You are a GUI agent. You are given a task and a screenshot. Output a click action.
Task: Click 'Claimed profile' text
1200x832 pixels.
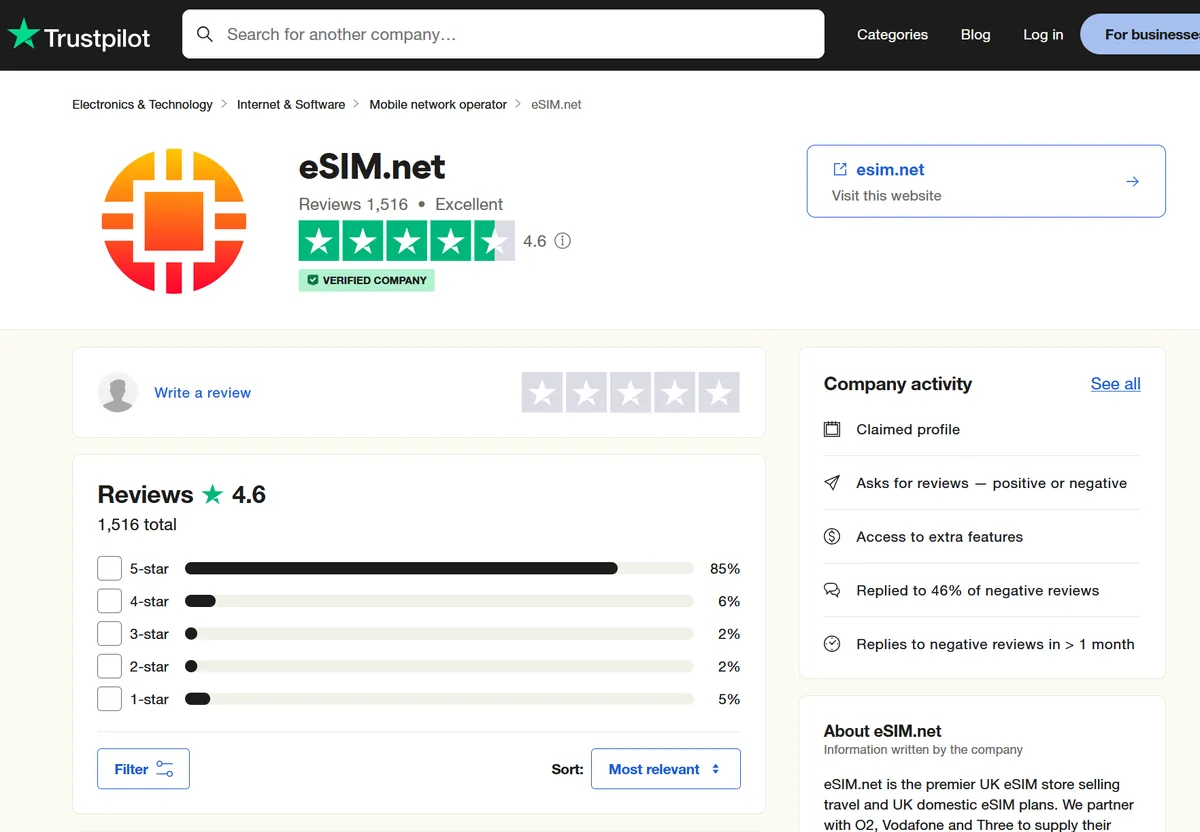[908, 429]
